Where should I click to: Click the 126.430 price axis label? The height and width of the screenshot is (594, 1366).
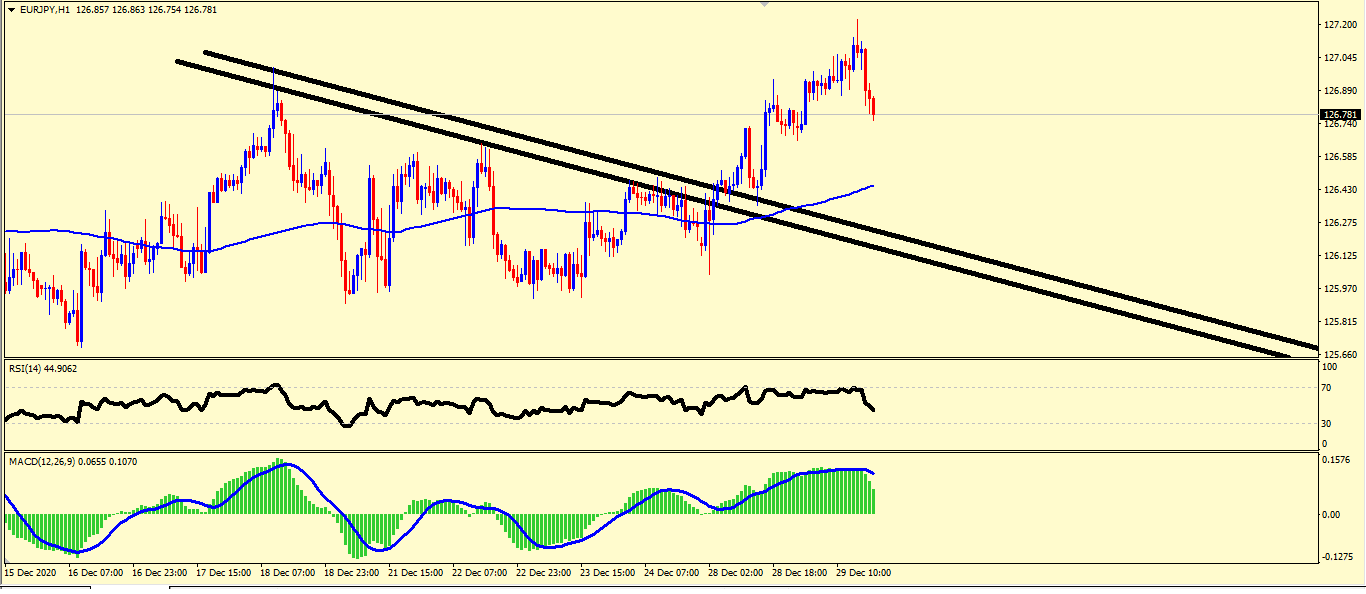click(x=1339, y=190)
